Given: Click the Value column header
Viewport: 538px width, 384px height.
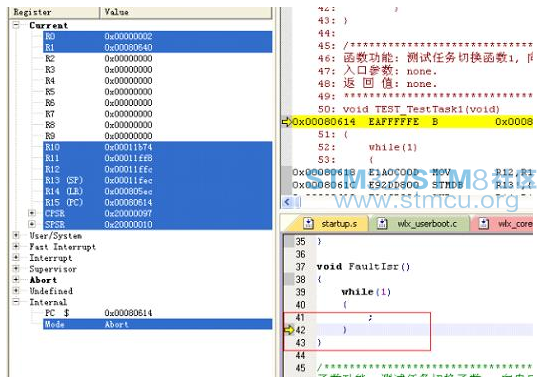Looking at the screenshot, I should point(186,12).
